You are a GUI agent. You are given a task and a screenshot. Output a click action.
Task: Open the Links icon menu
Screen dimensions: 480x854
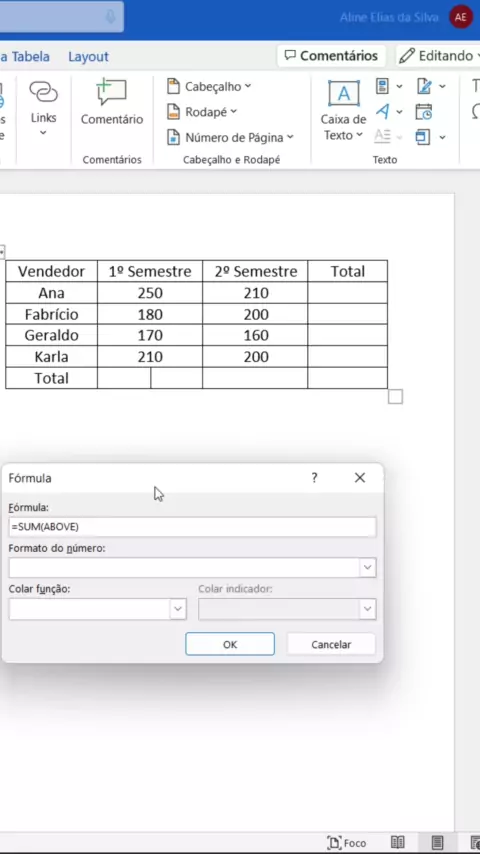[44, 107]
